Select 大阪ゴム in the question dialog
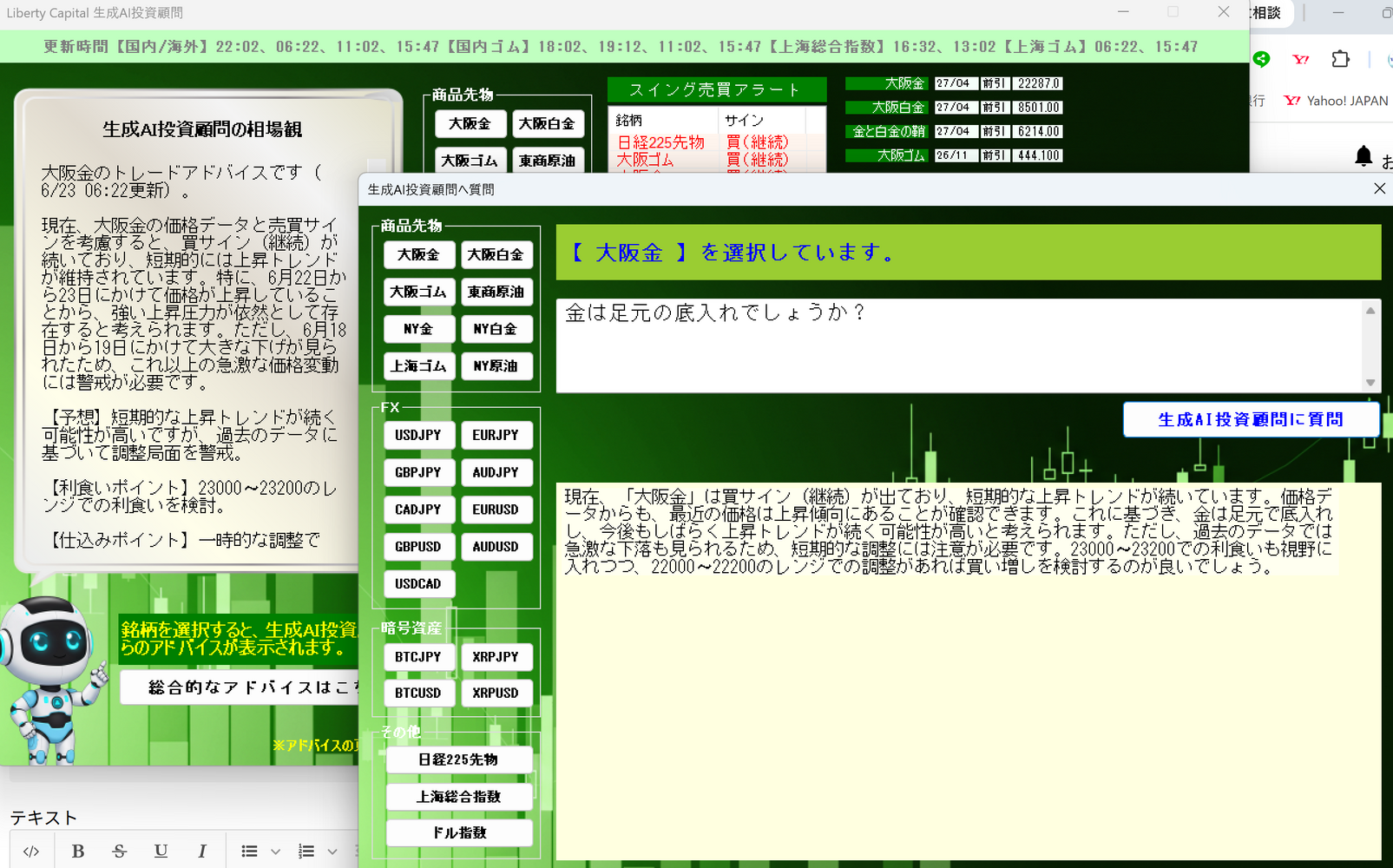 tap(418, 293)
